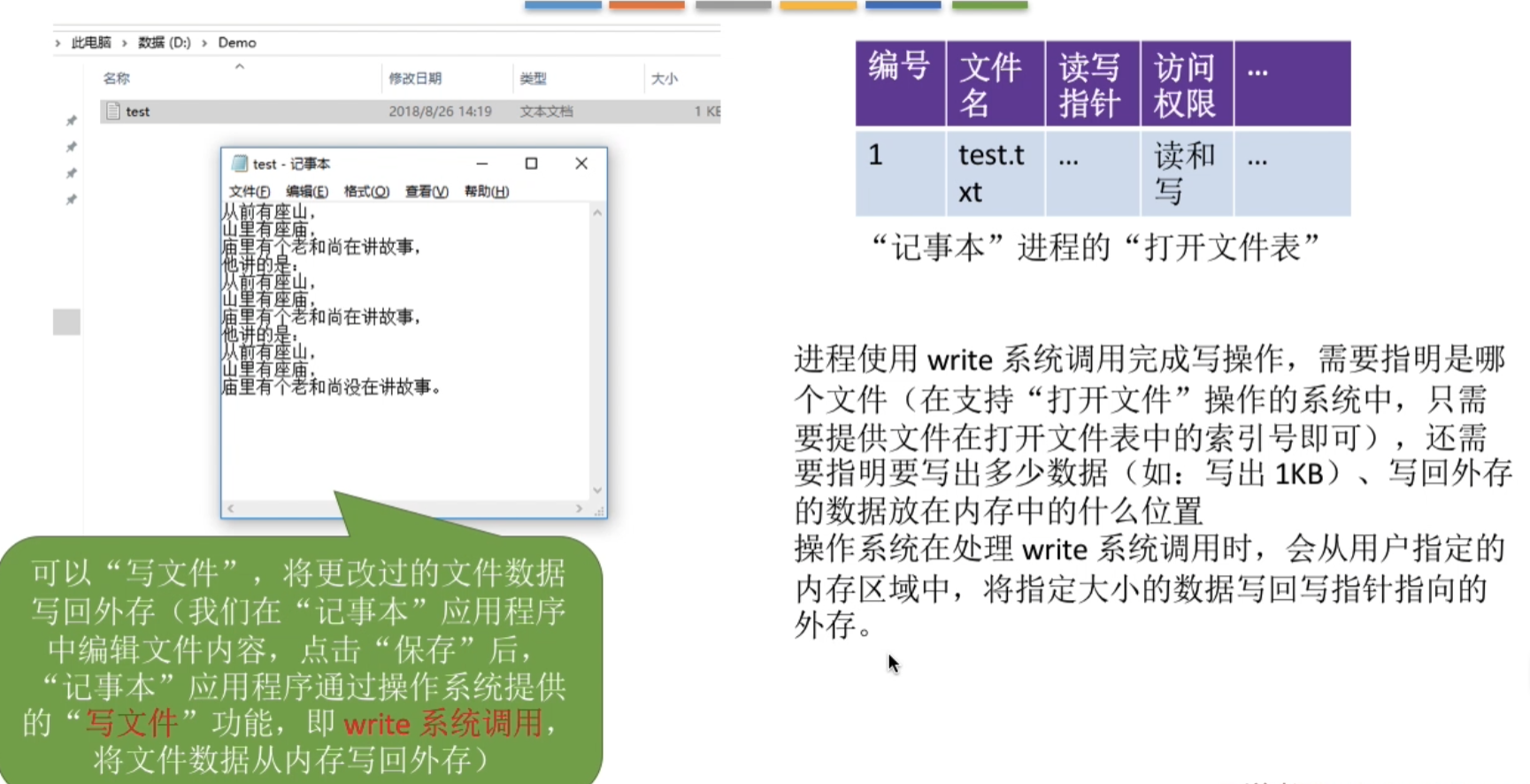Close the test Notepad window

click(581, 164)
